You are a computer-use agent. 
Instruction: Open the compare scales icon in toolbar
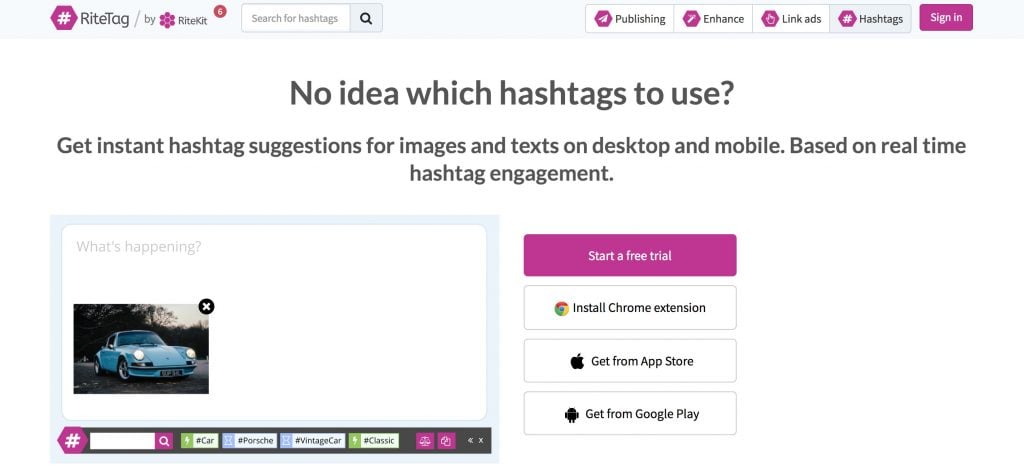pyautogui.click(x=425, y=441)
